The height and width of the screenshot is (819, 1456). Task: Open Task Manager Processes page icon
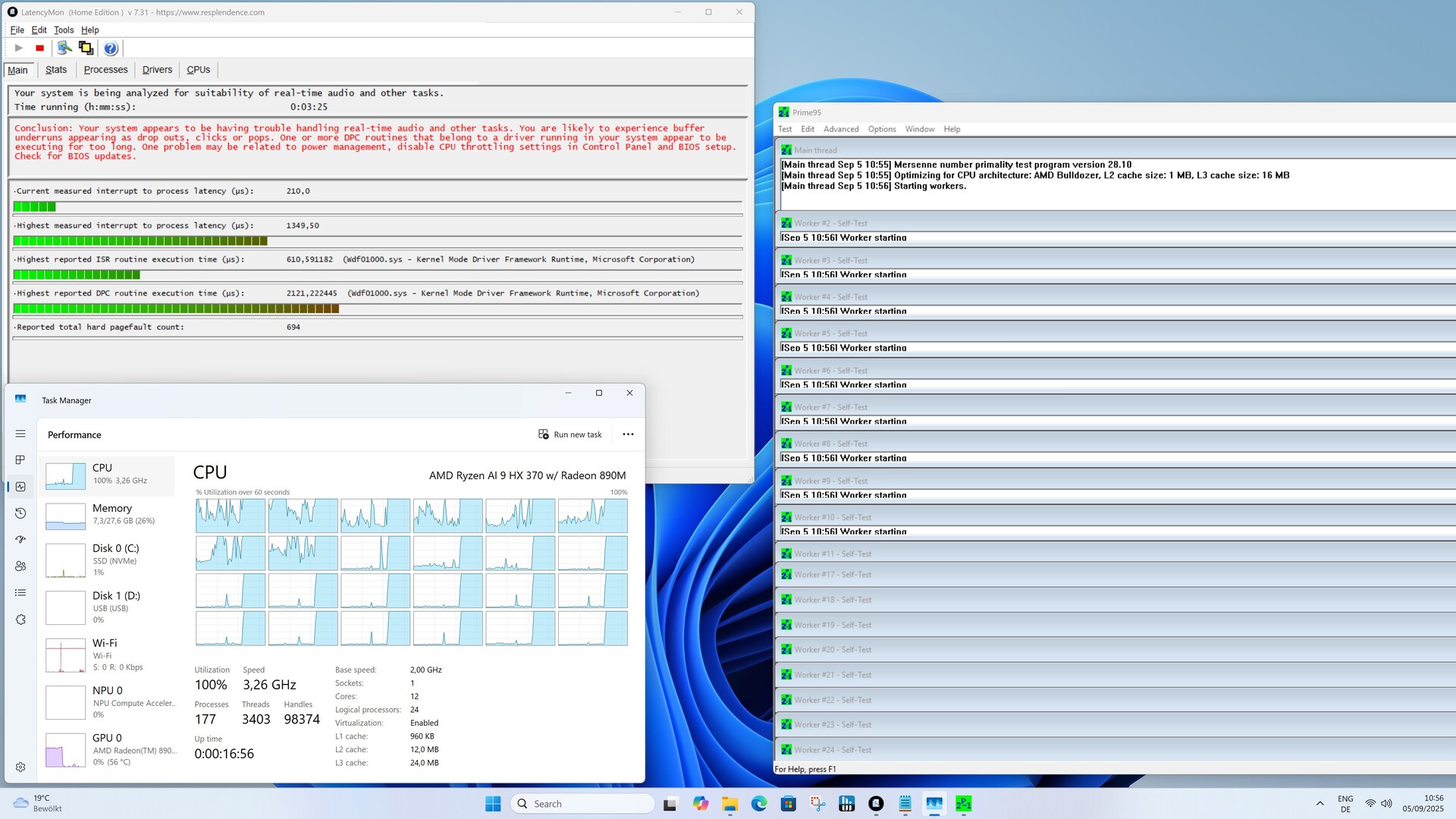point(20,460)
